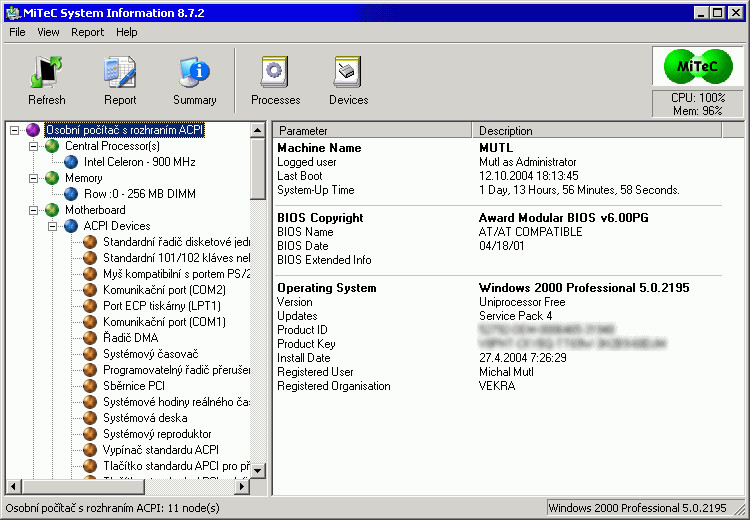Click the CPU and Mem usage indicator

pos(698,104)
